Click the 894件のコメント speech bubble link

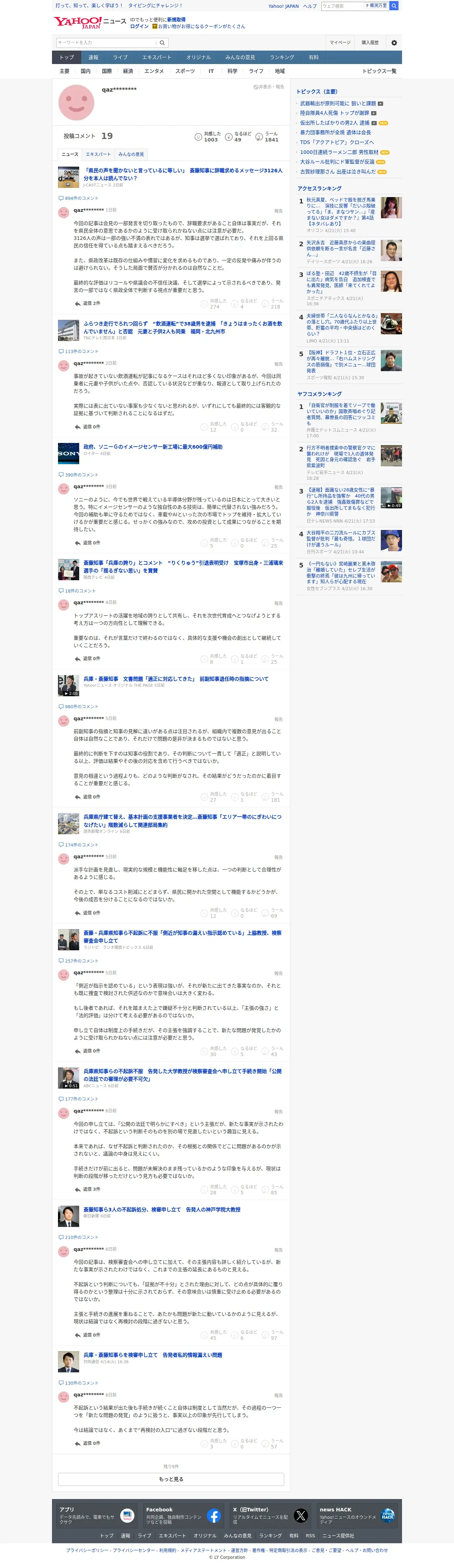78,198
